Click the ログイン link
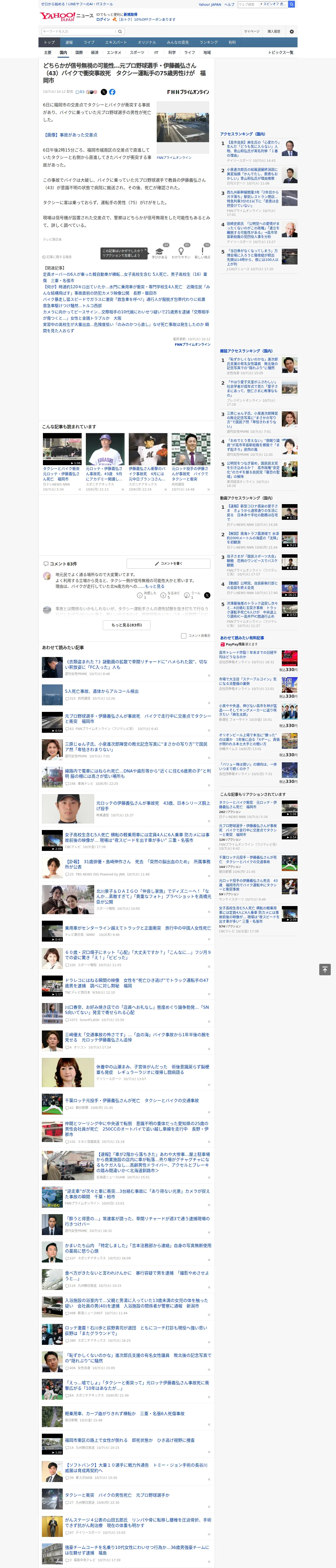Screen dimensions: 336x1568 pos(103,20)
